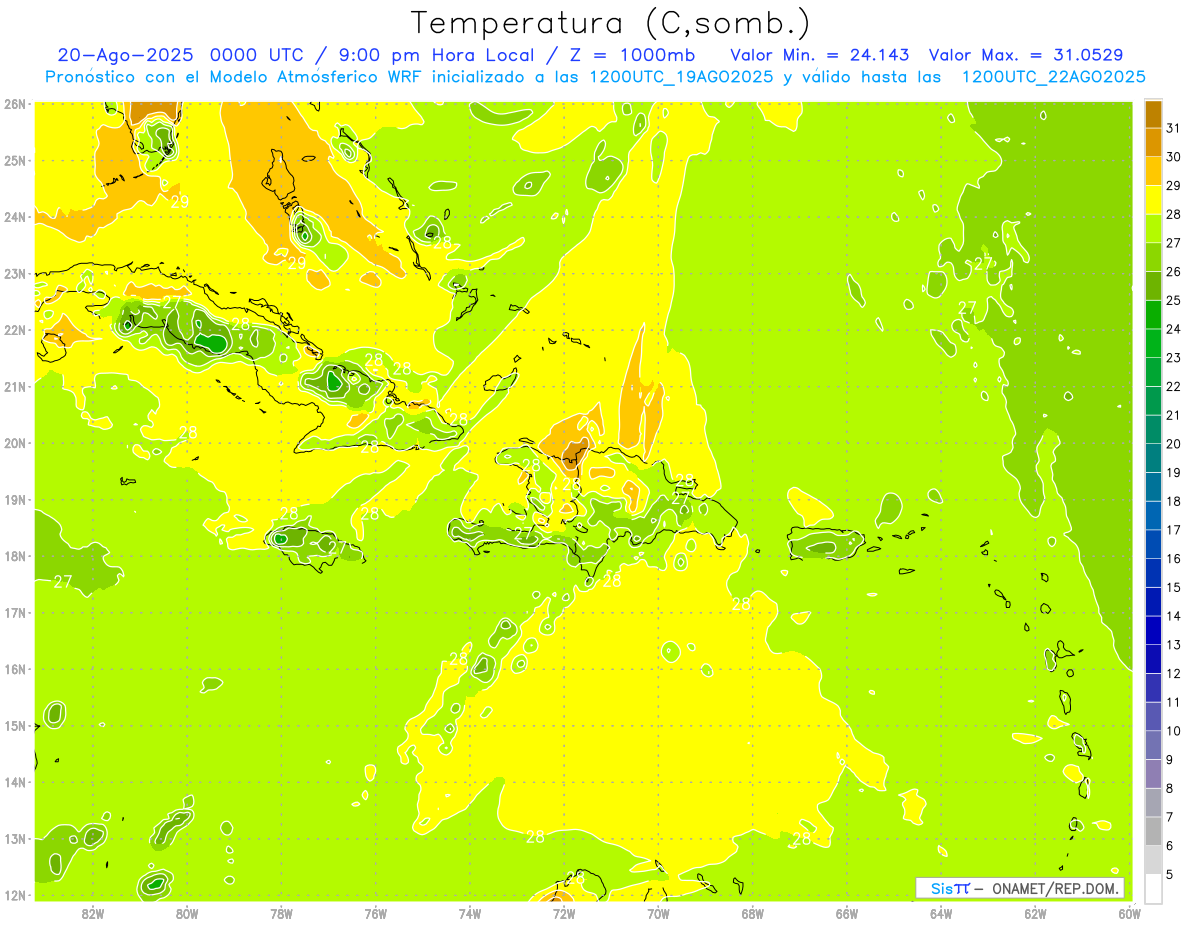Image resolution: width=1200 pixels, height=927 pixels.
Task: Click the map title 'Temperatura (C,somb.)'
Action: (x=609, y=24)
